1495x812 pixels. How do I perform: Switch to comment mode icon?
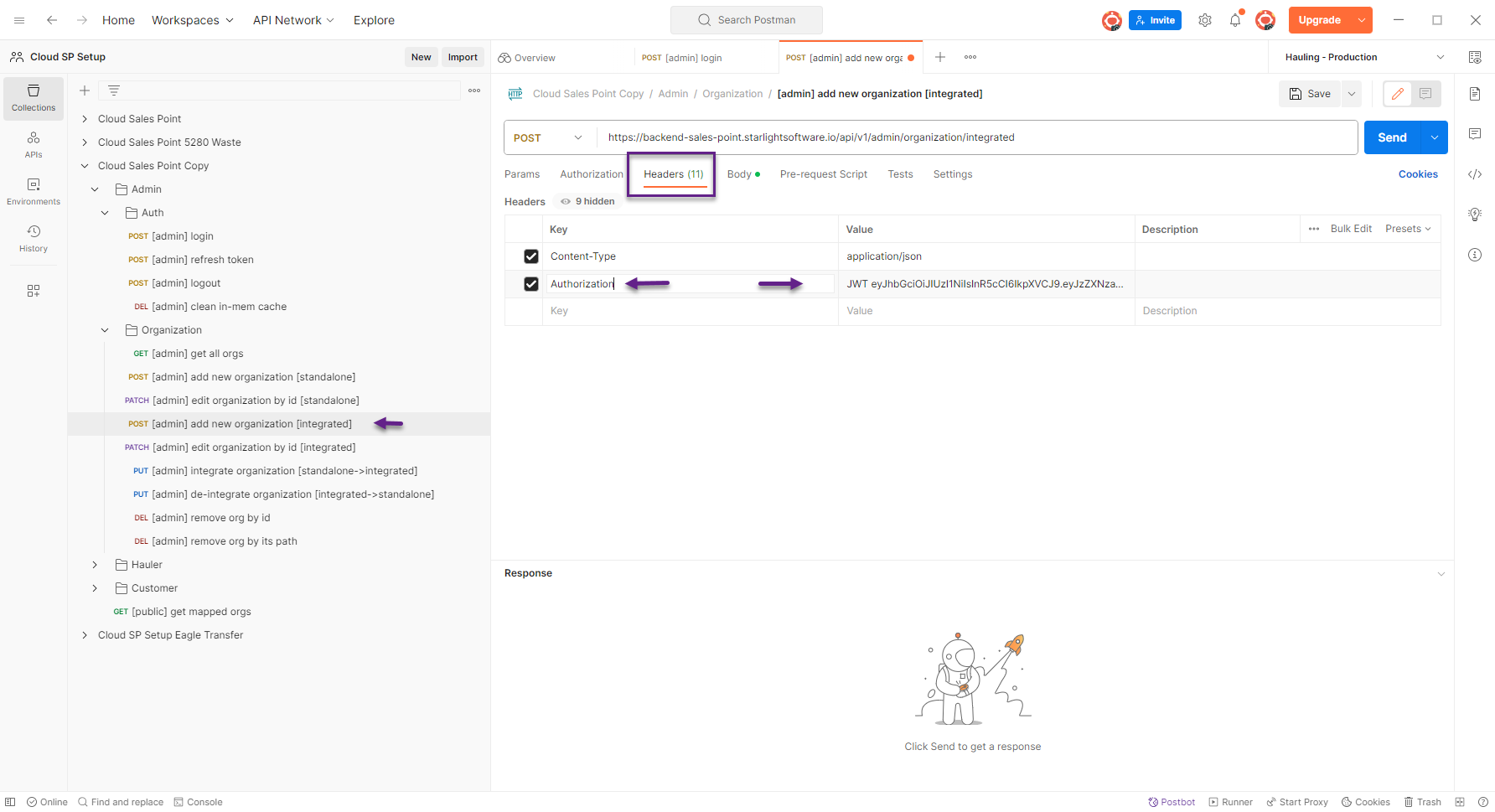[1425, 94]
